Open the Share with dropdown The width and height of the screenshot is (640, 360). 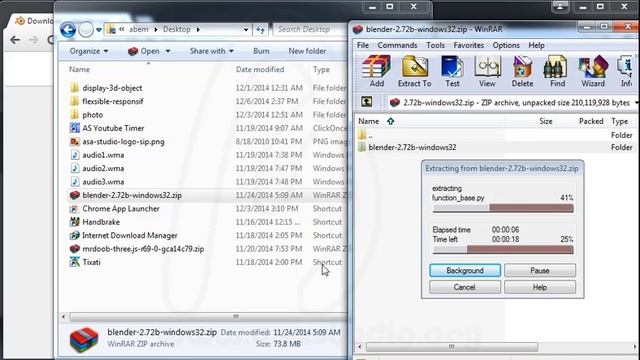click(x=211, y=51)
